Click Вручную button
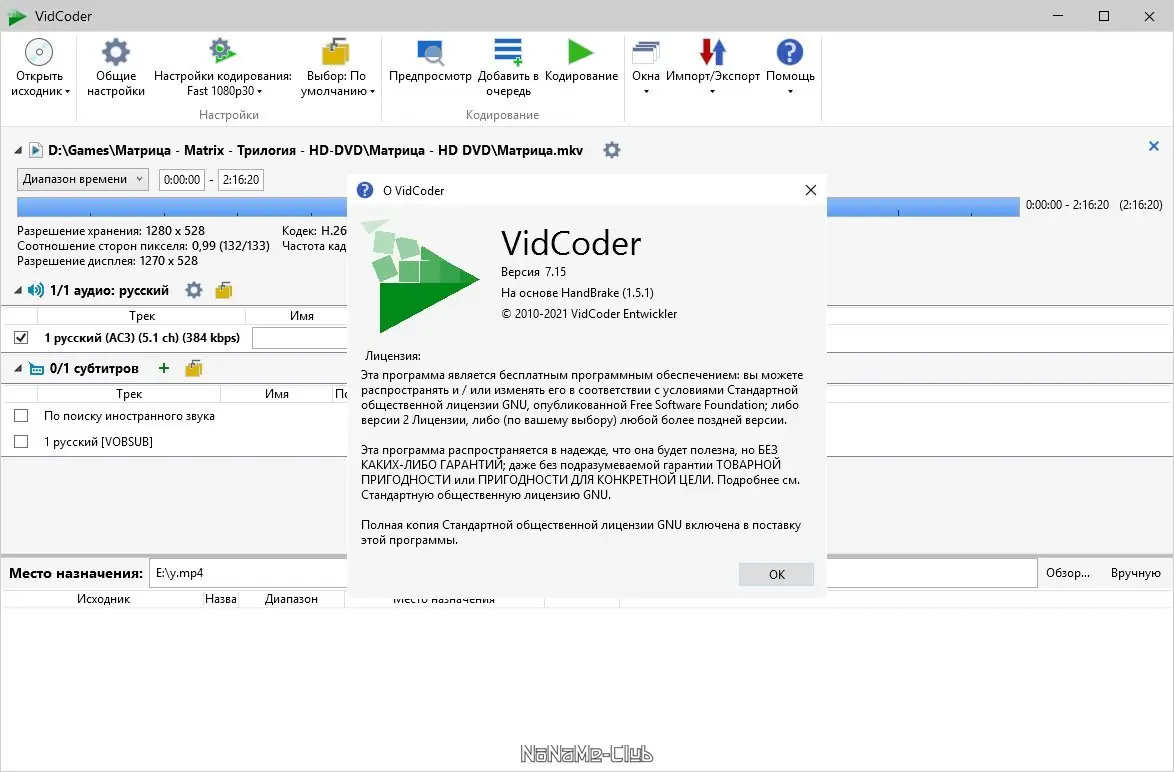 click(1136, 573)
